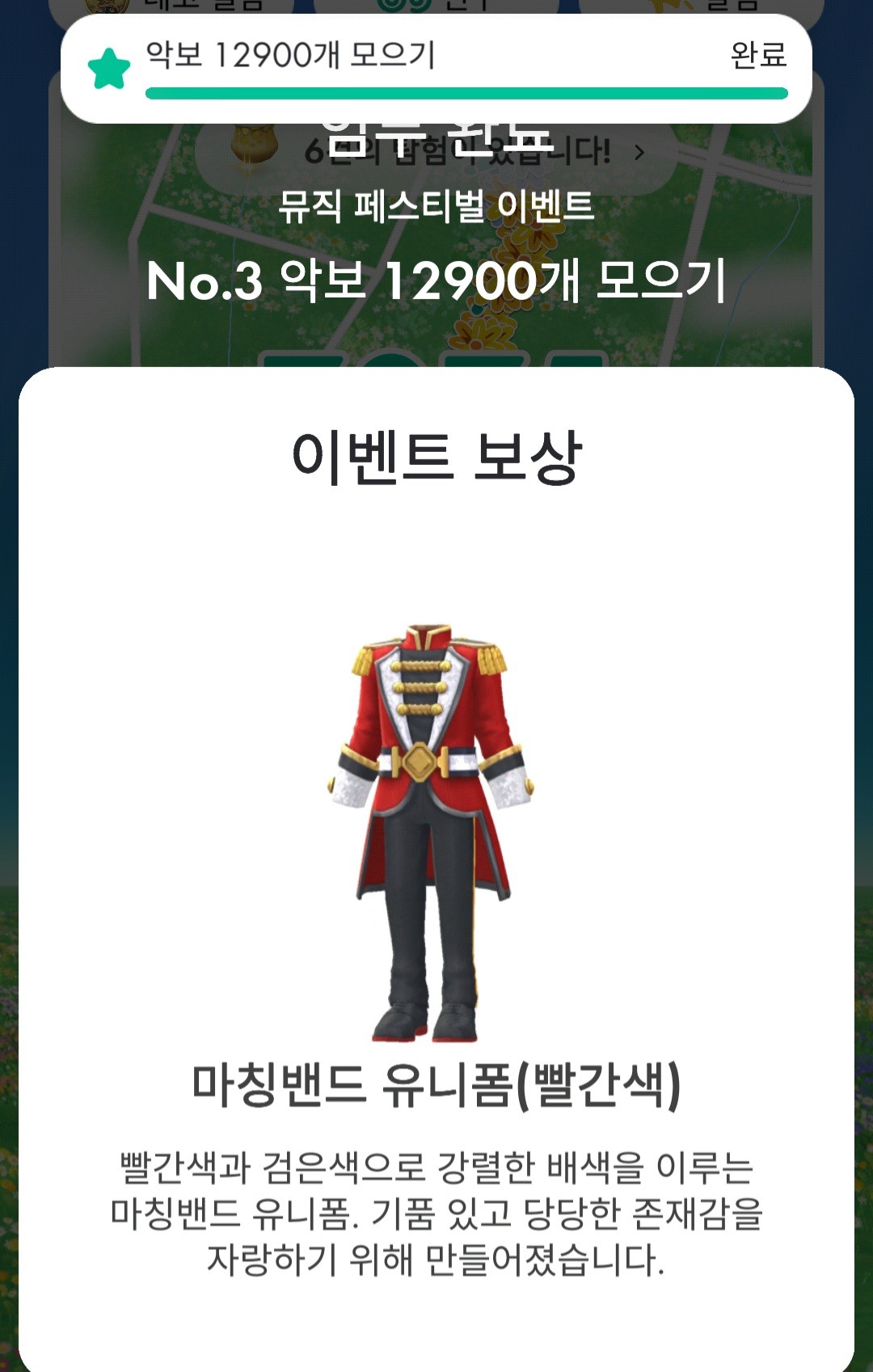
Task: Click the green mission progress bar
Action: tap(466, 93)
